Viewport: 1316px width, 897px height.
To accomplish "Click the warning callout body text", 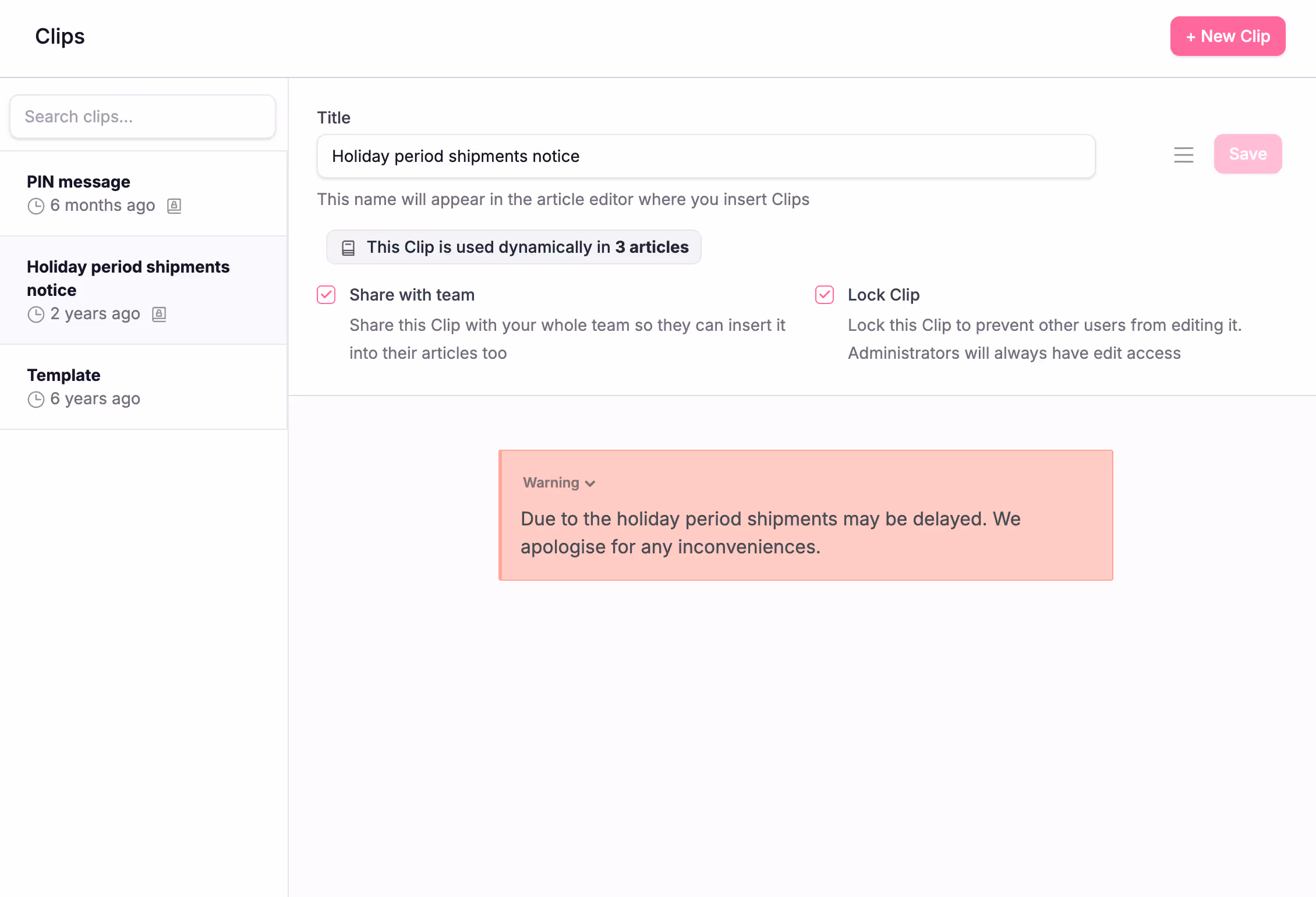I will click(x=770, y=532).
